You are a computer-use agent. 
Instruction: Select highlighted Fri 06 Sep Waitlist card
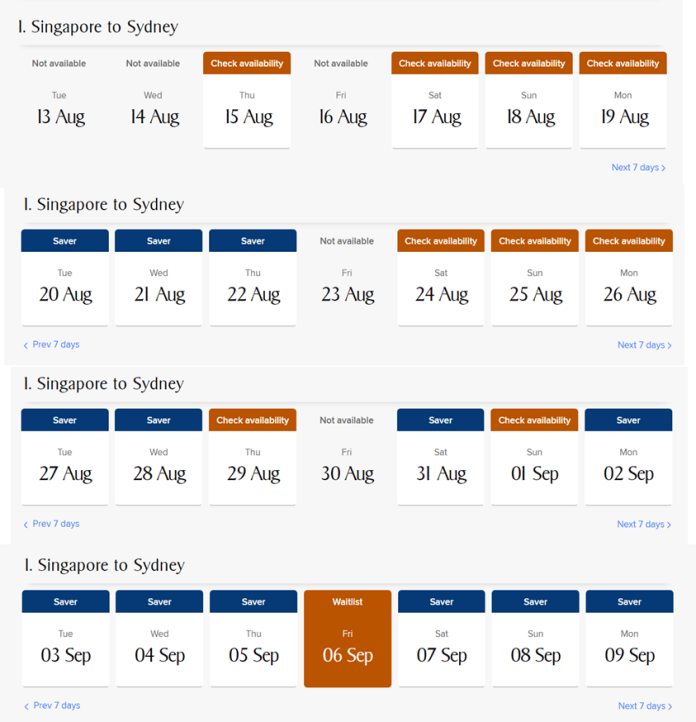(x=347, y=639)
